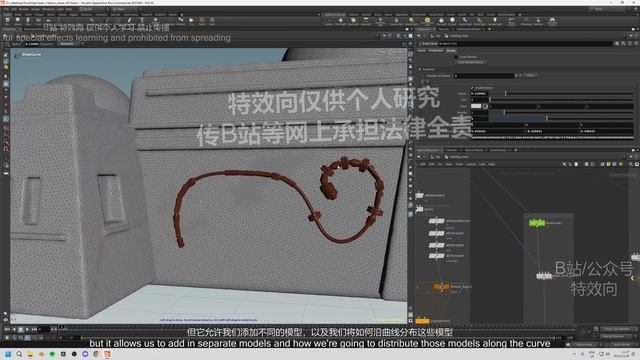Click the Number of Strokes input field

tap(484, 76)
